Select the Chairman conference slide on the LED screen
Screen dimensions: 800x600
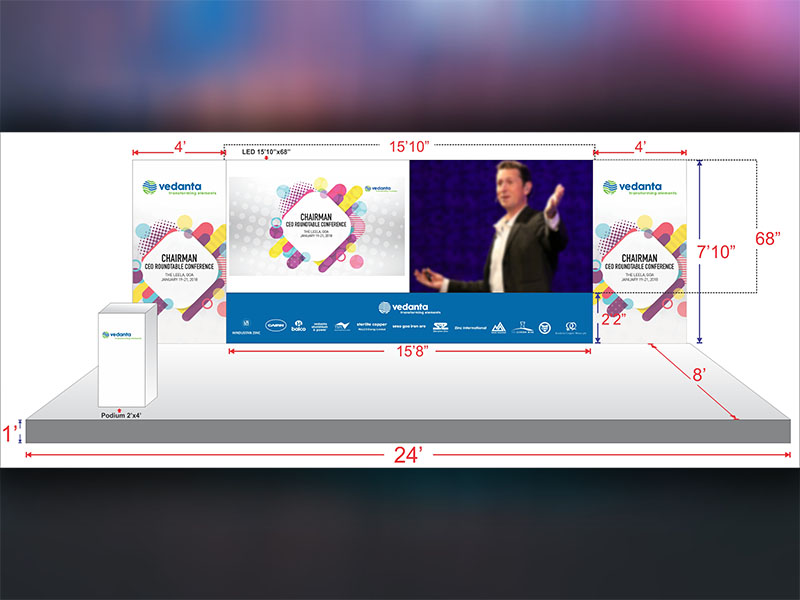coord(318,226)
